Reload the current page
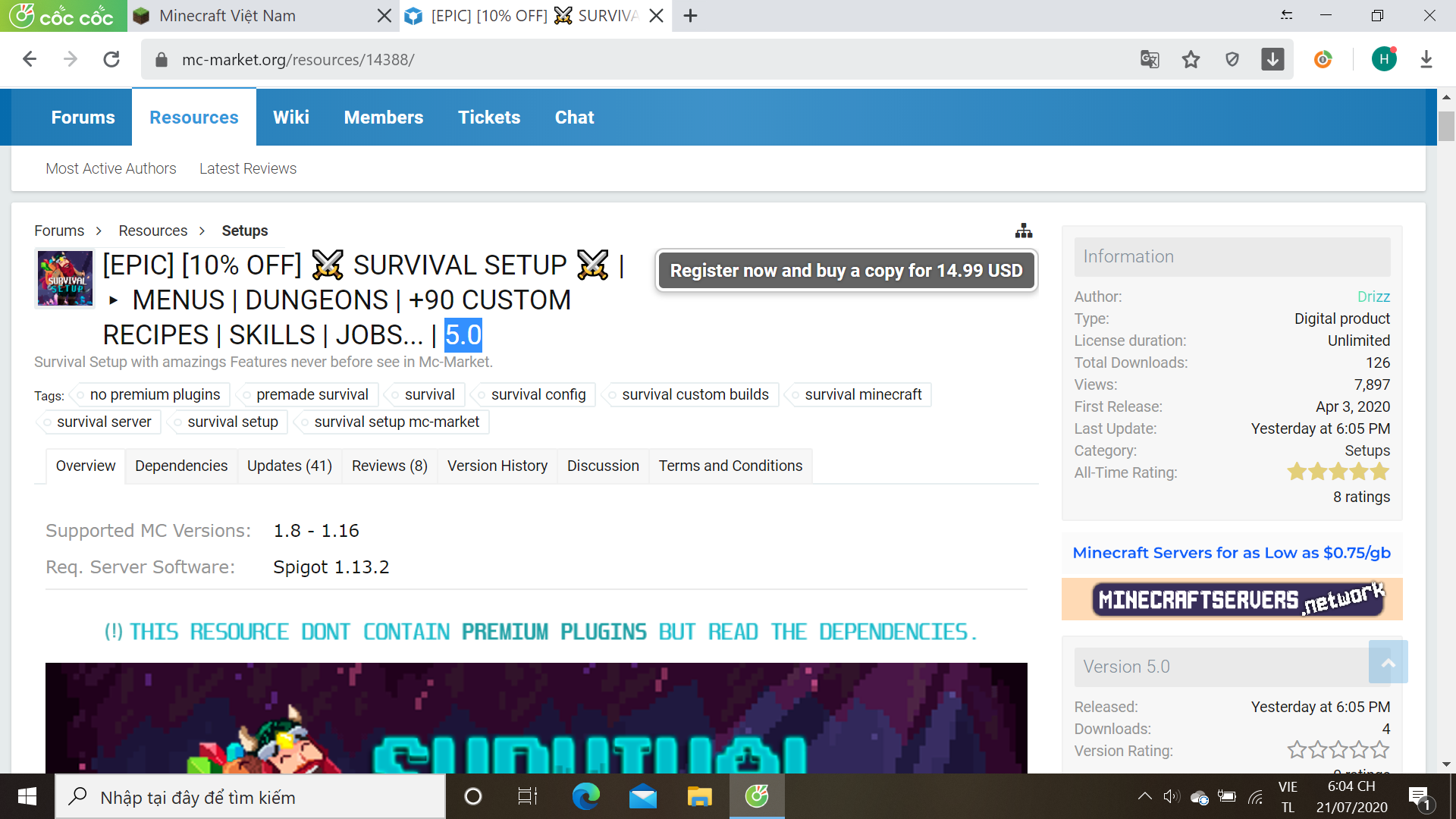 [x=111, y=59]
